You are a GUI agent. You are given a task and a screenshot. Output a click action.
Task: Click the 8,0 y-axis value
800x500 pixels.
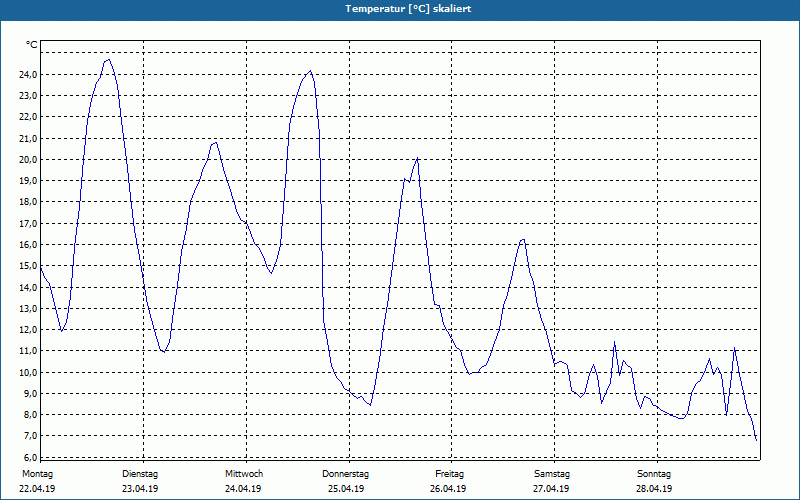coord(30,415)
